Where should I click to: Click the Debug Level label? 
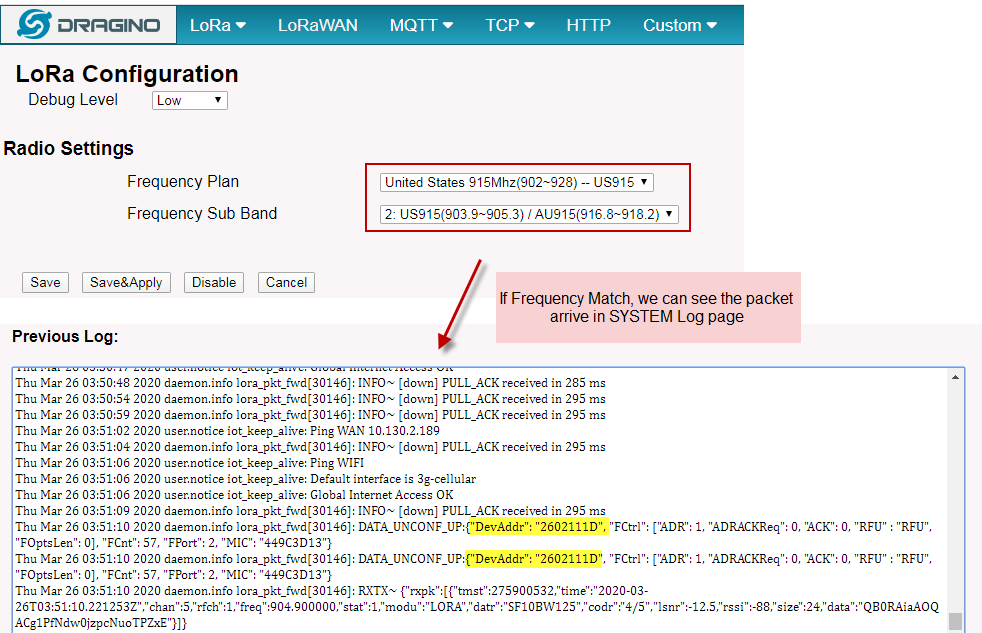(73, 100)
